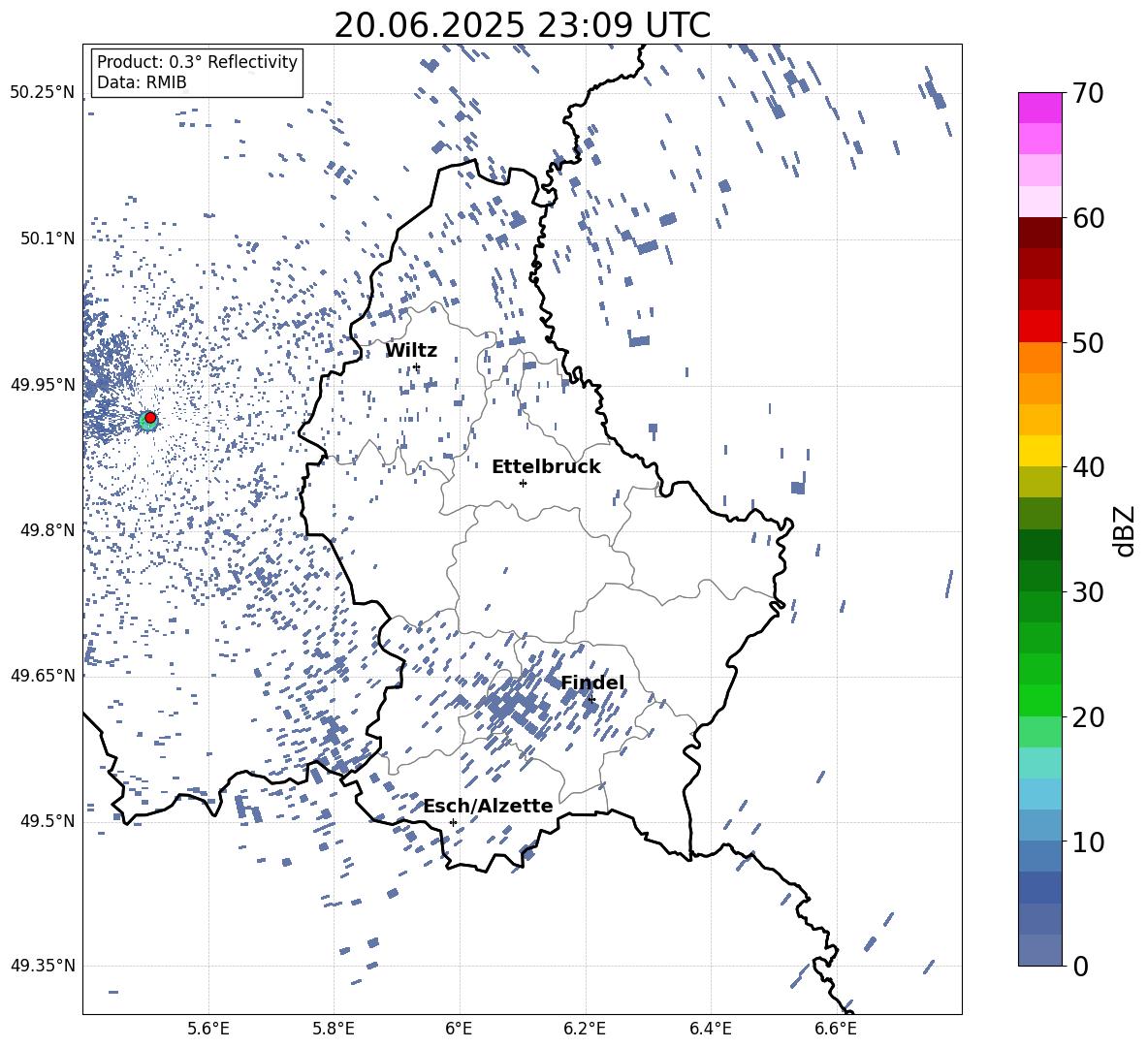Click the Esch/Alzette station cross marker
1148x1048 pixels.
pos(453,822)
